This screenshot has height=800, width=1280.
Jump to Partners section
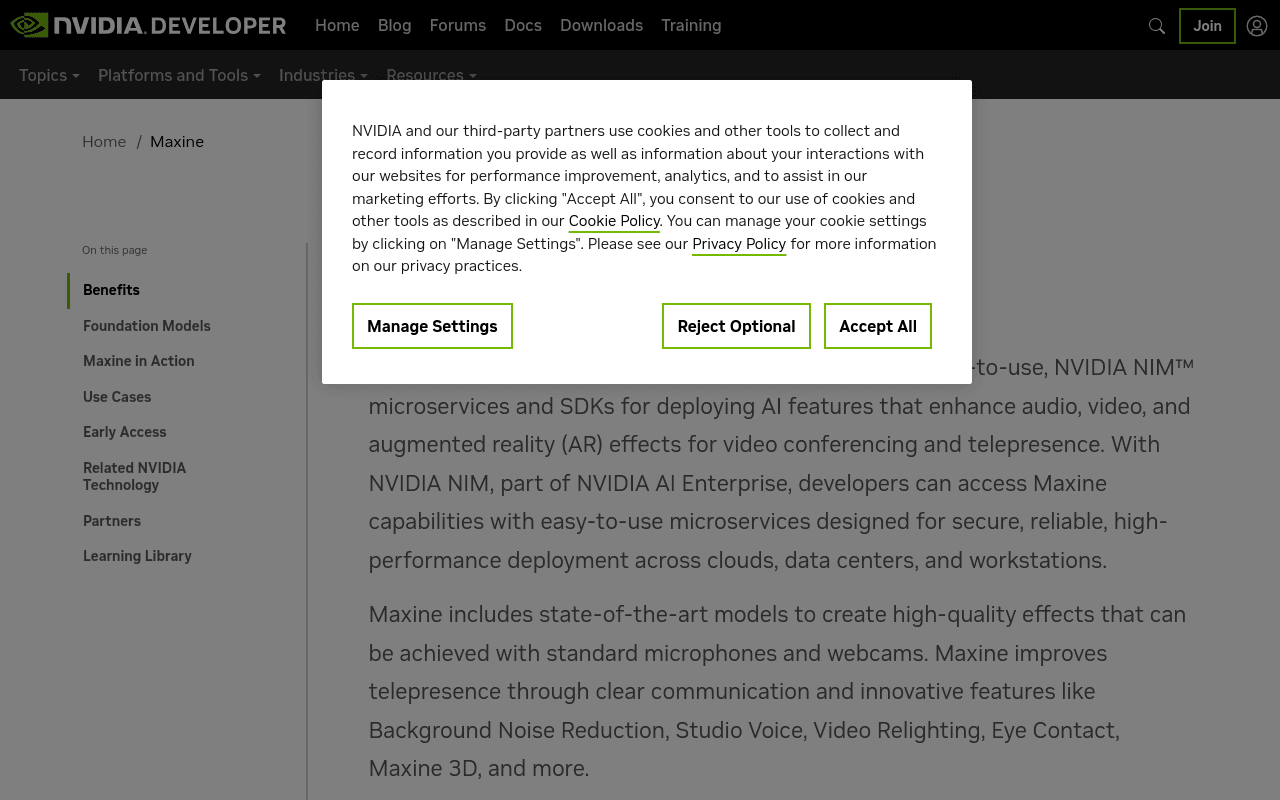click(112, 521)
